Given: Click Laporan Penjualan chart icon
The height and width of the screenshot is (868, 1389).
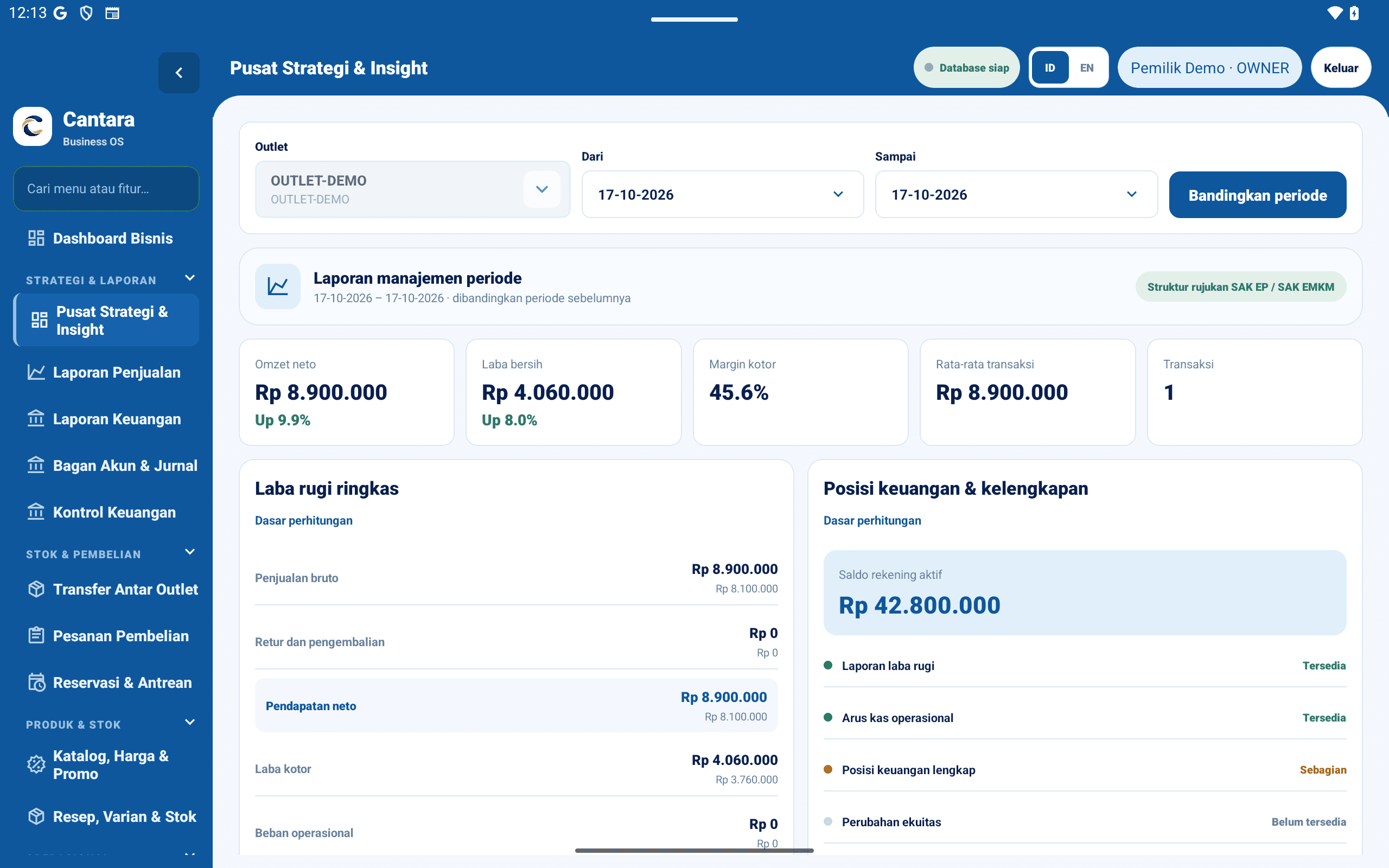Looking at the screenshot, I should point(36,373).
